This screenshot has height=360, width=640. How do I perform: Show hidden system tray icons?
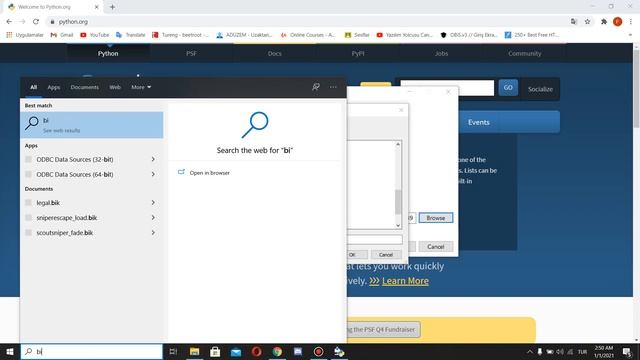pos(529,351)
